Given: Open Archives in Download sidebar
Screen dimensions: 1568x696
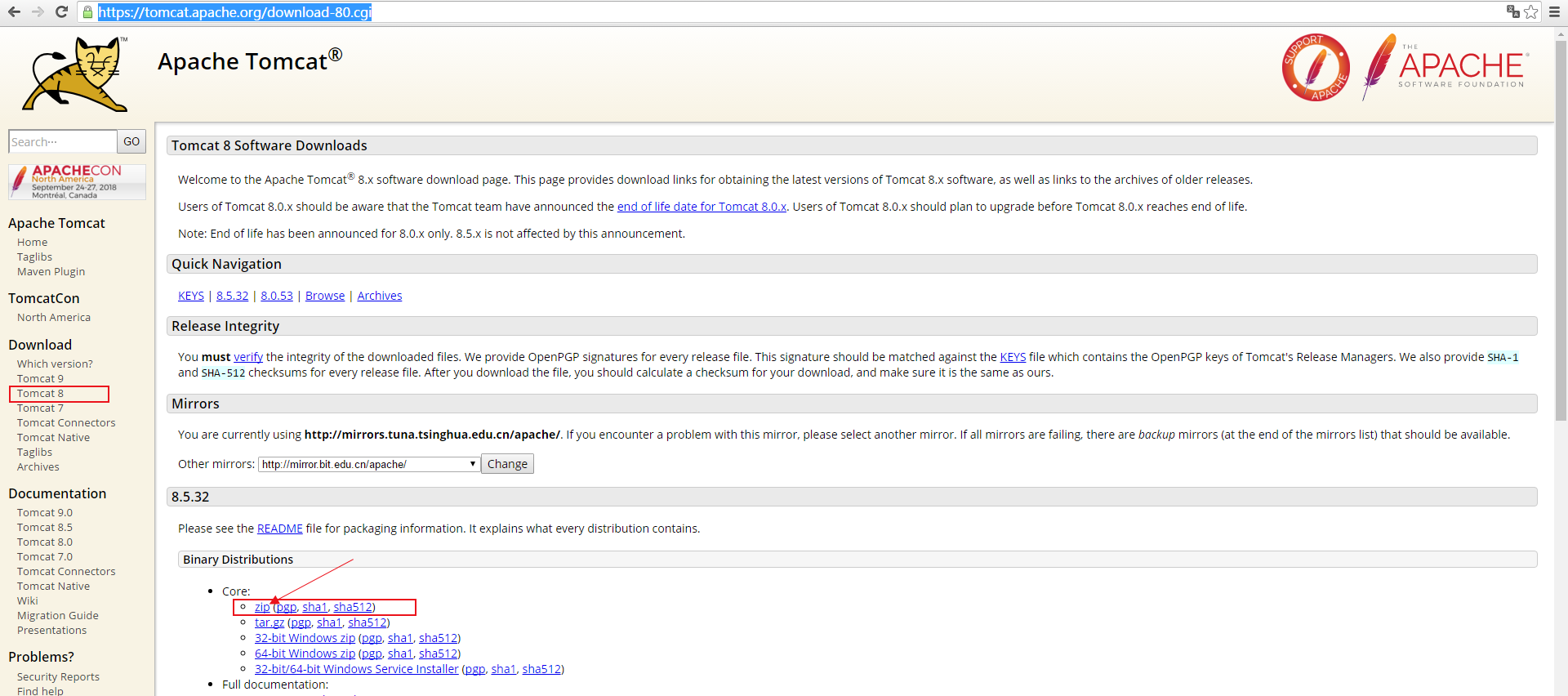Looking at the screenshot, I should point(38,466).
